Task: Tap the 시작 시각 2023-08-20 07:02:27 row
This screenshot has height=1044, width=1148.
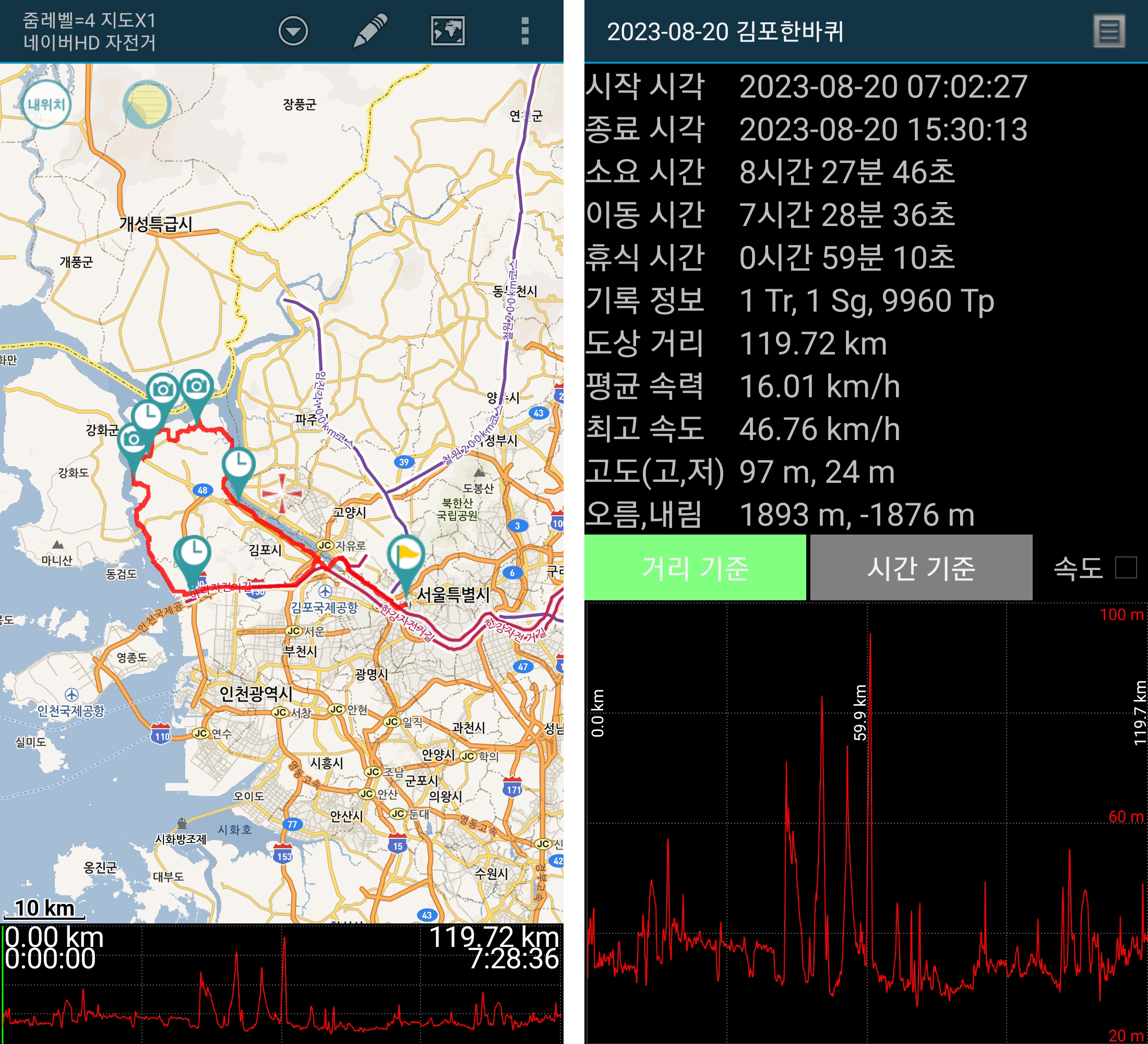Action: (x=866, y=87)
